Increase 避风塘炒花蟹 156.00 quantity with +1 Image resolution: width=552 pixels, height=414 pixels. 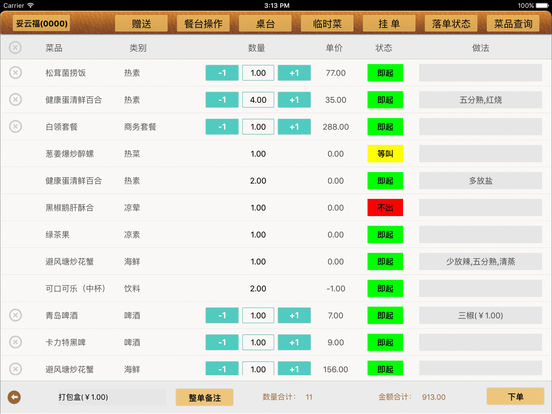coord(294,369)
